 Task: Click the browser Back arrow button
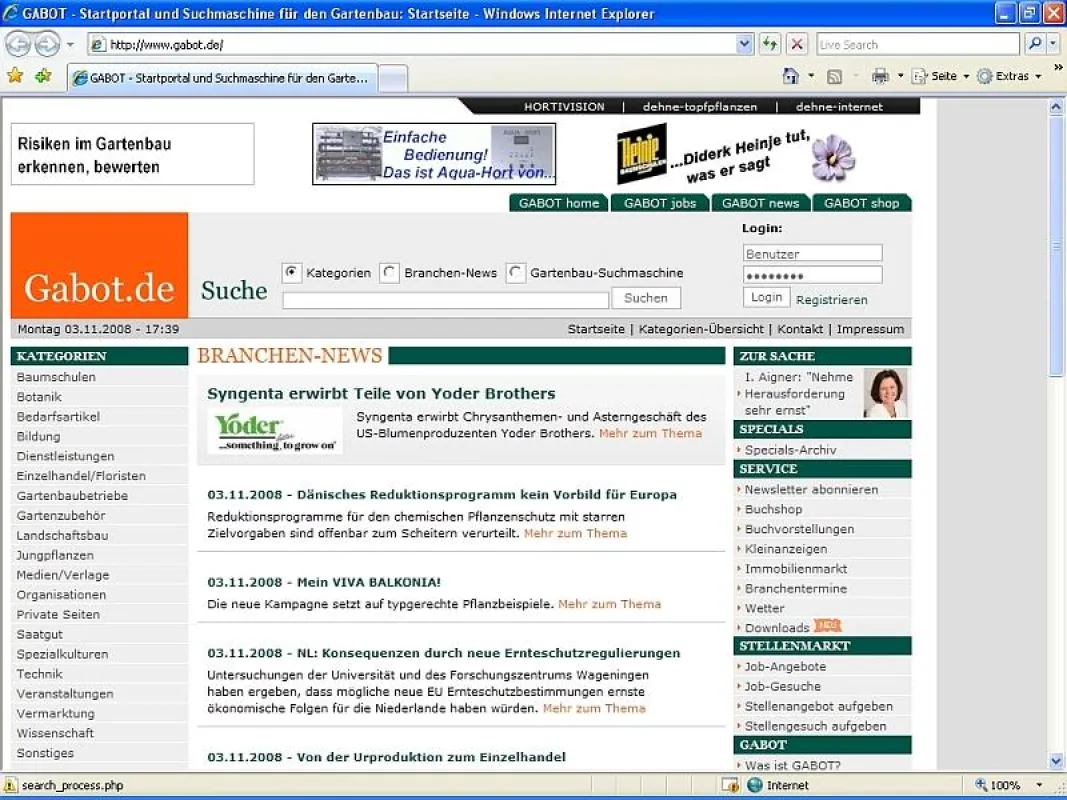click(x=18, y=45)
